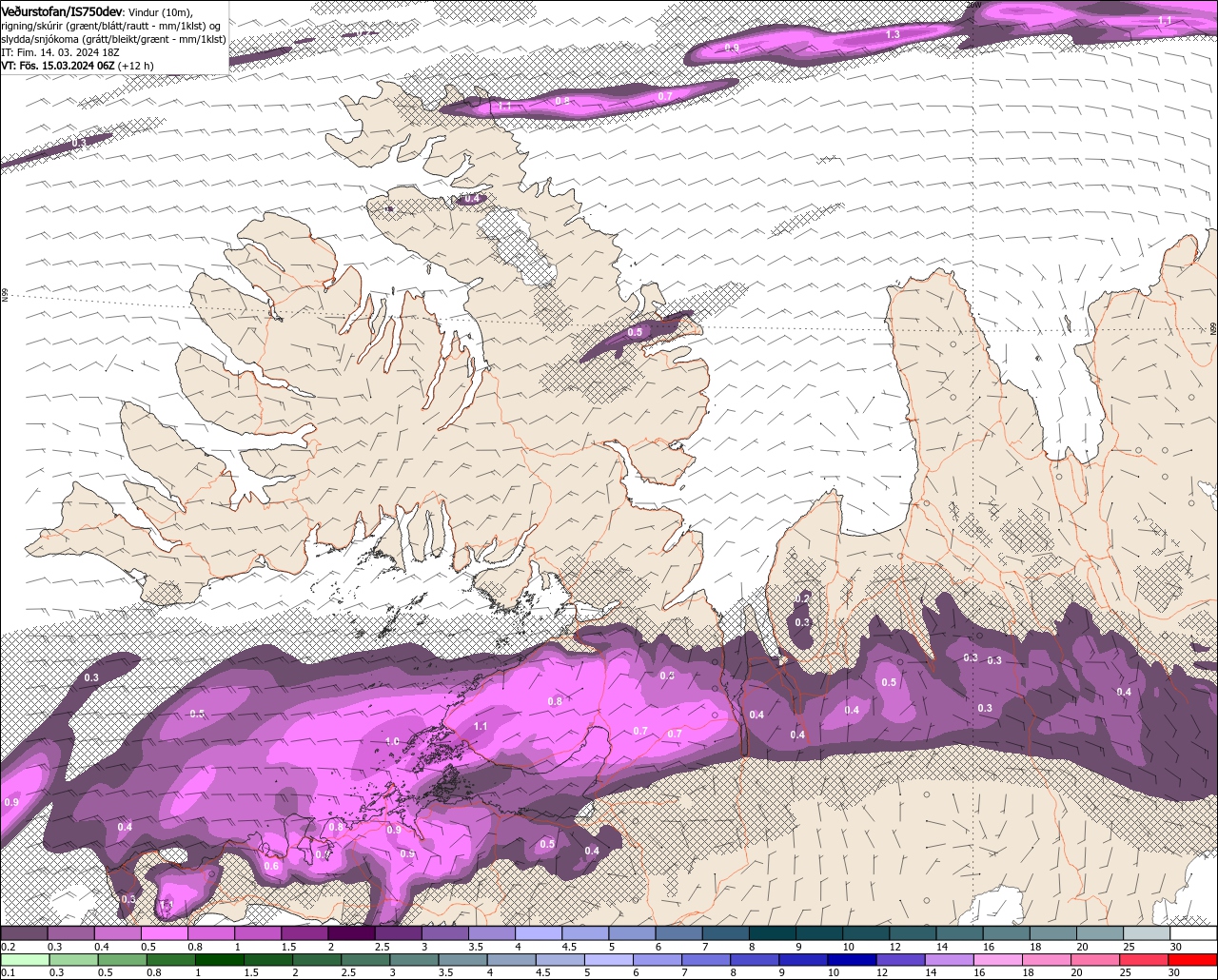
Task: Click the '1.0' precipitation label on the map
Action: tap(391, 741)
